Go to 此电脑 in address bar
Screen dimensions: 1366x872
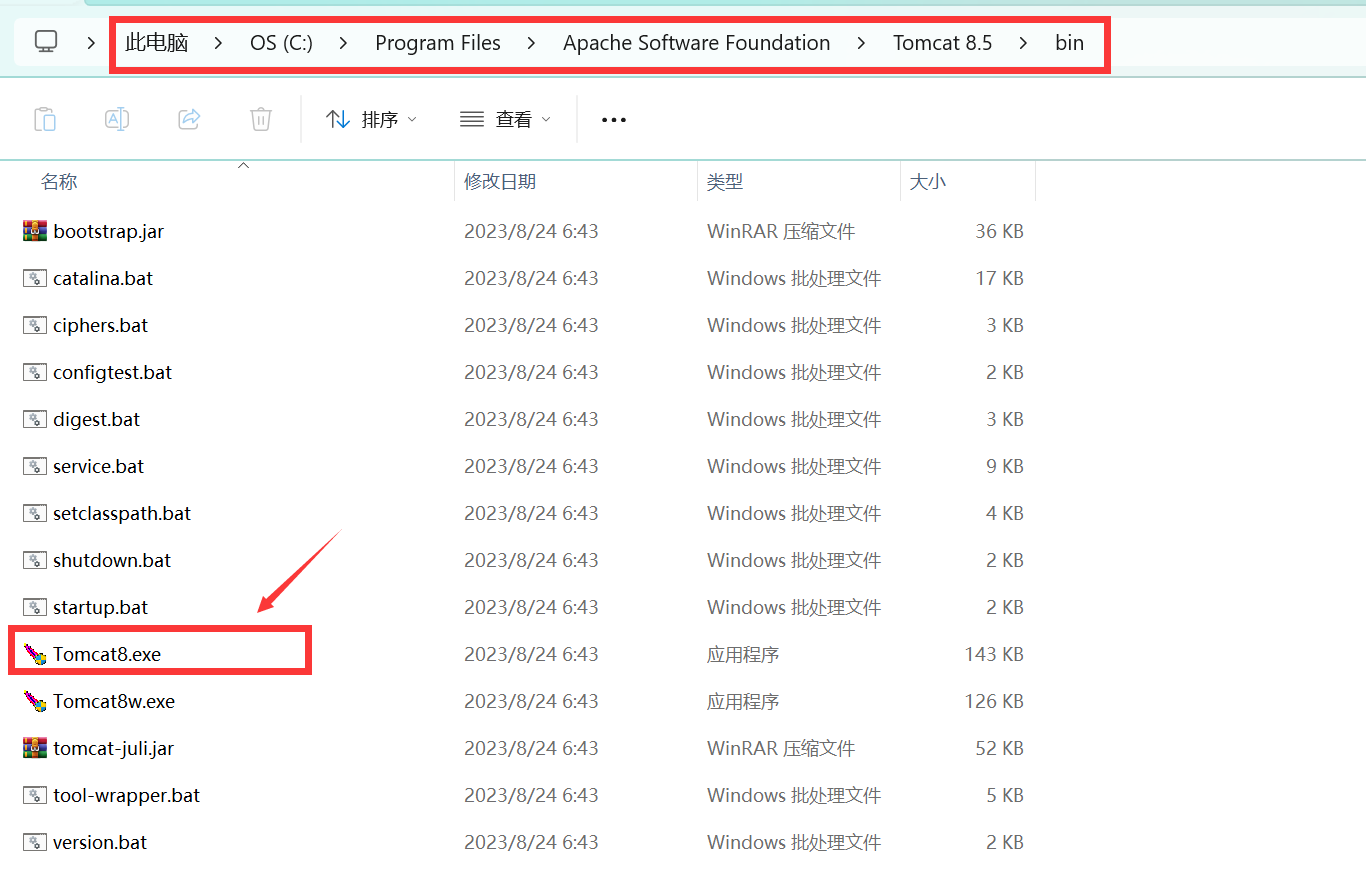click(x=157, y=43)
